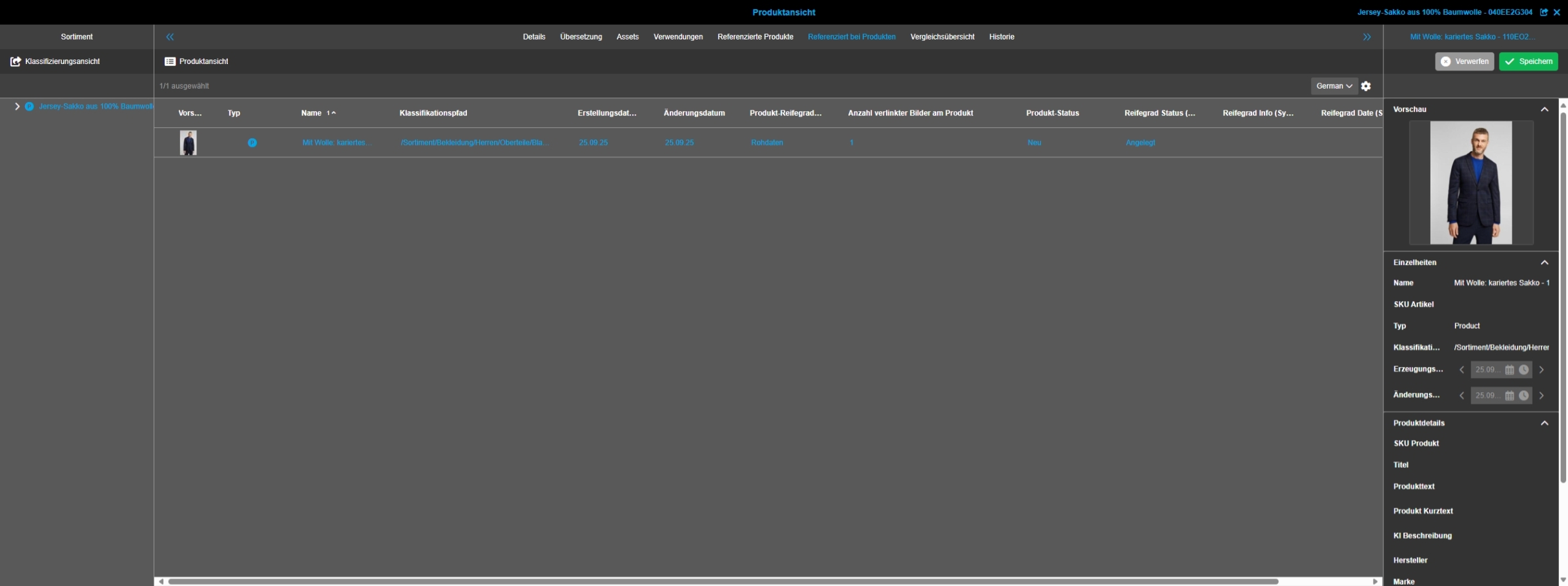
Task: Collapse the Produktdetails section
Action: 1544,423
